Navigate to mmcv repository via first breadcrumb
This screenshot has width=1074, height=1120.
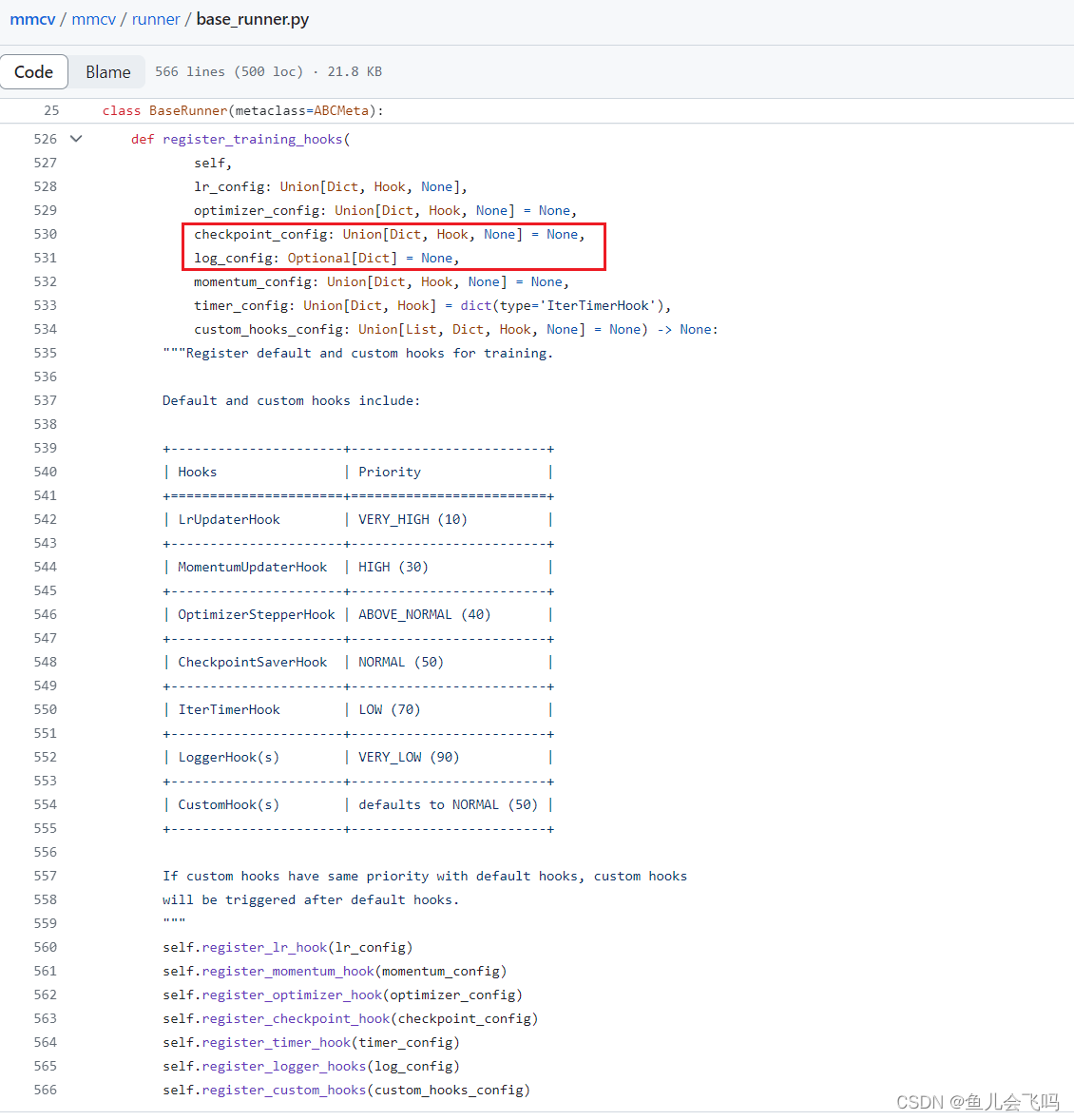coord(32,19)
